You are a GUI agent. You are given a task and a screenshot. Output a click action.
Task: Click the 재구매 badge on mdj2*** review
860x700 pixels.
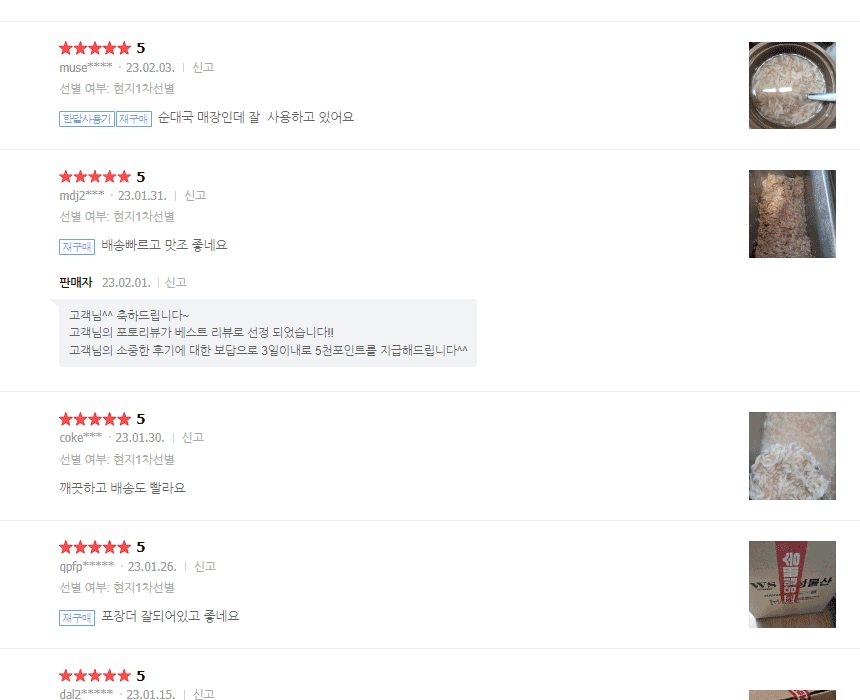pyautogui.click(x=77, y=247)
